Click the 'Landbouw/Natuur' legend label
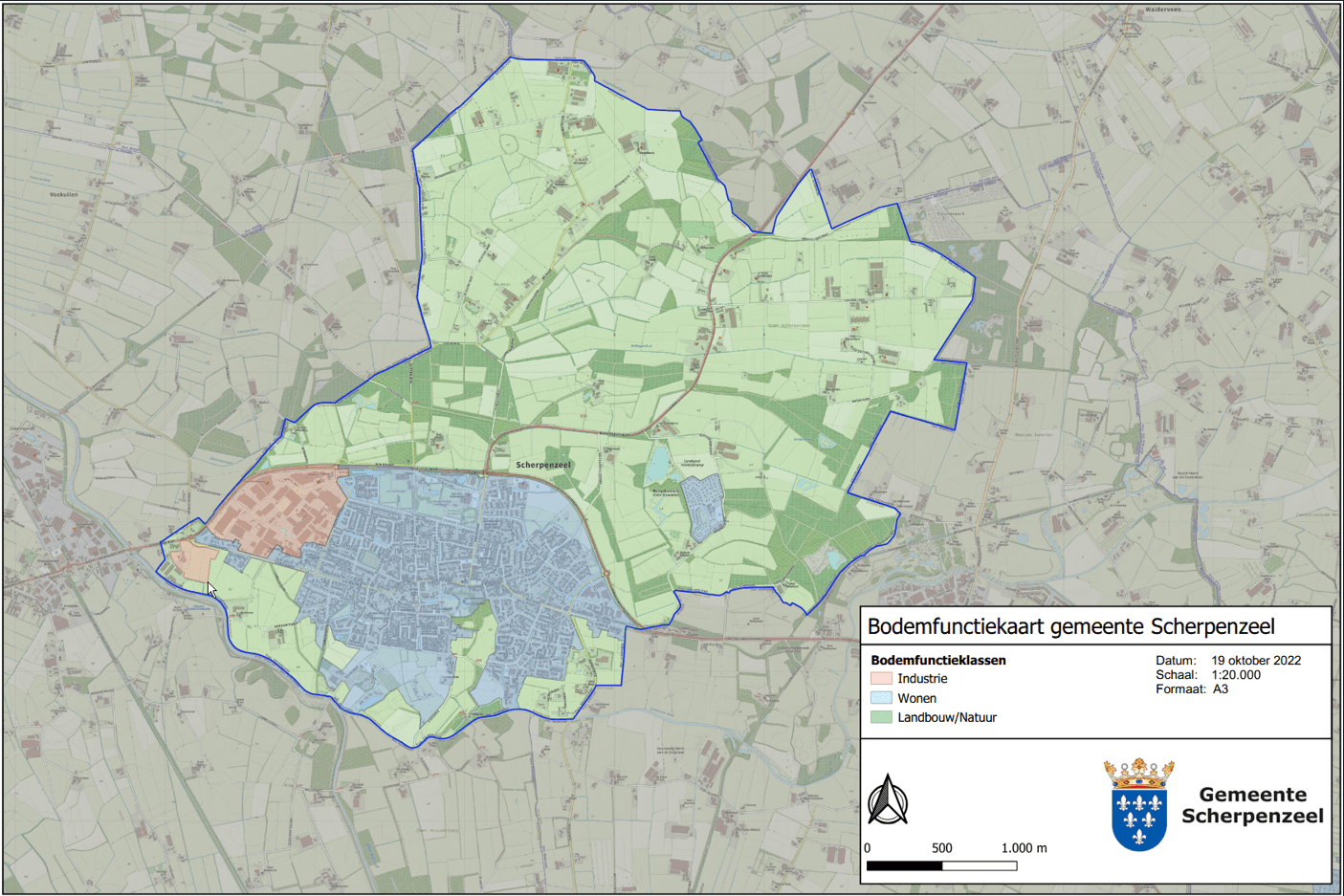Image resolution: width=1344 pixels, height=896 pixels. point(946,717)
